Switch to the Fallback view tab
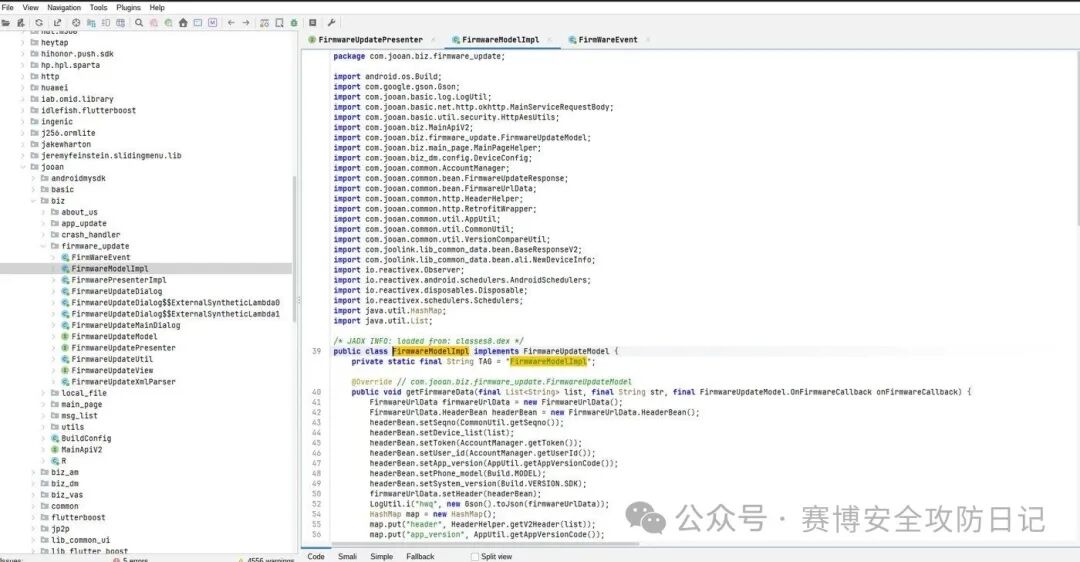The image size is (1080, 562). (420, 556)
